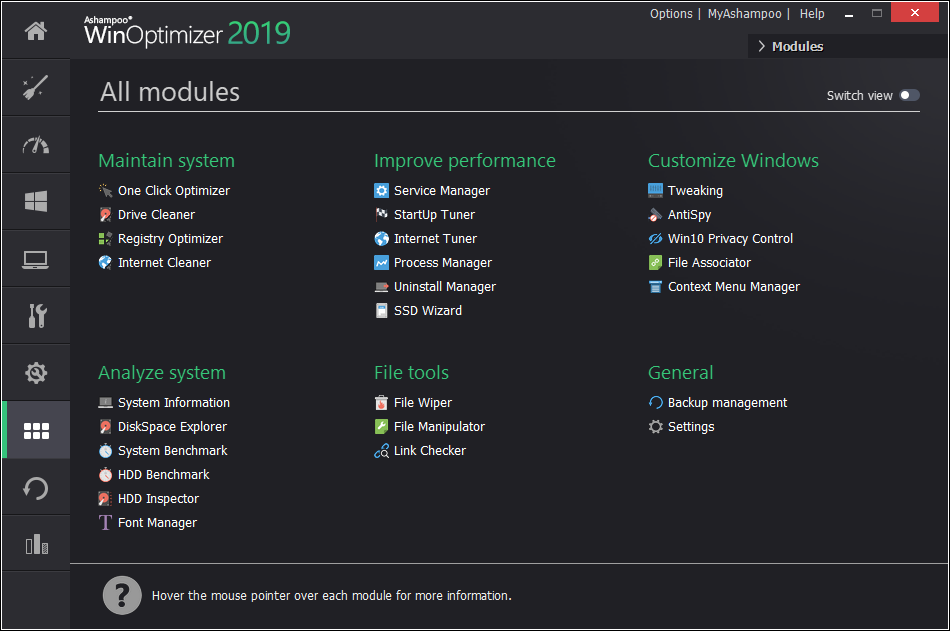Image resolution: width=950 pixels, height=631 pixels.
Task: Open the crossed-gear sidebar icon
Action: (x=36, y=373)
